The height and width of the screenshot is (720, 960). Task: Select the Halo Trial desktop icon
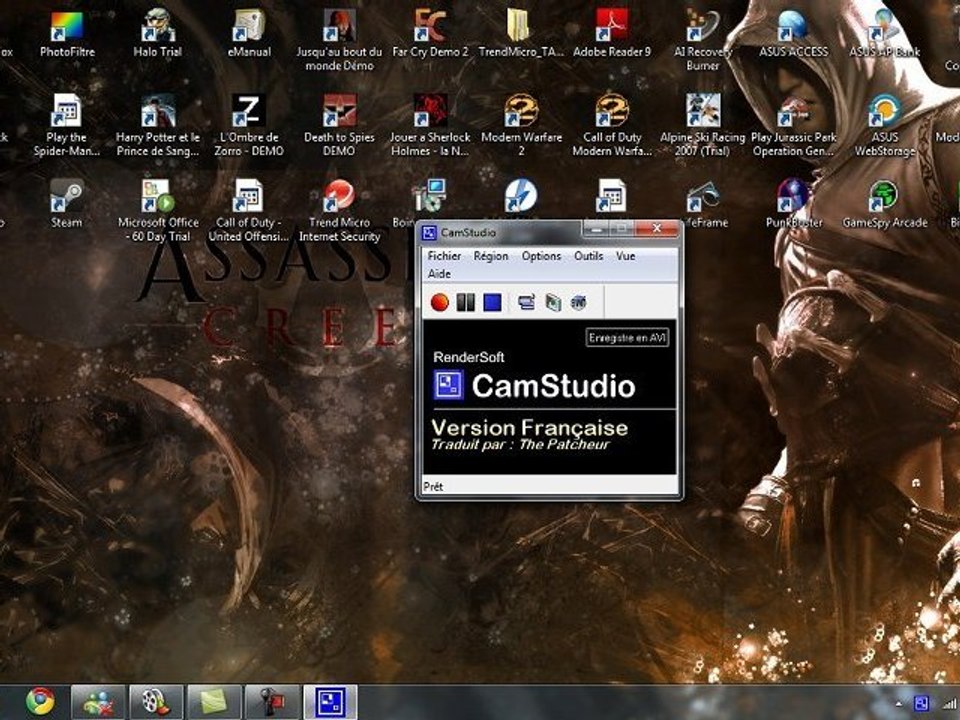point(158,34)
